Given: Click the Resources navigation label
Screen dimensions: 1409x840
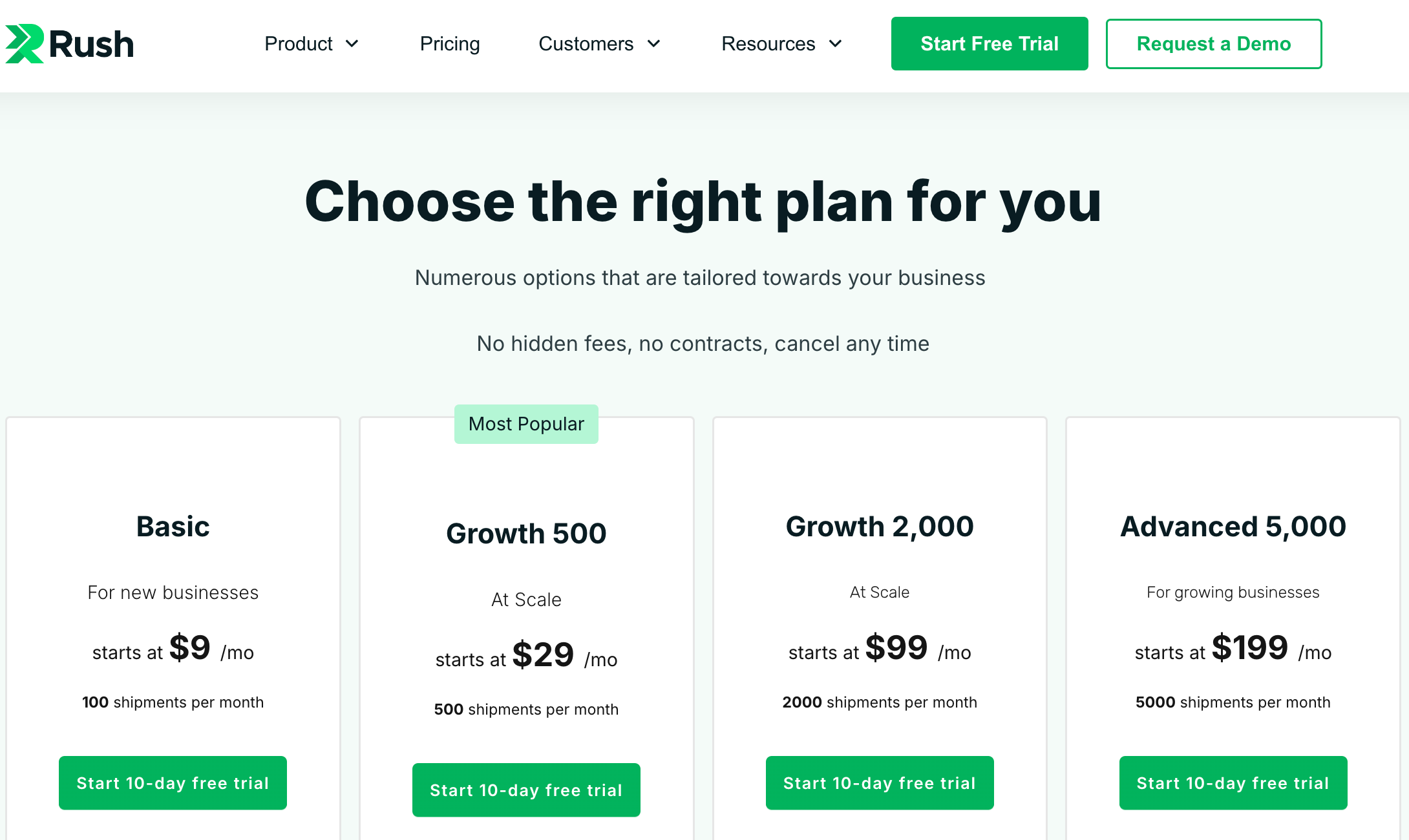Looking at the screenshot, I should [x=768, y=44].
